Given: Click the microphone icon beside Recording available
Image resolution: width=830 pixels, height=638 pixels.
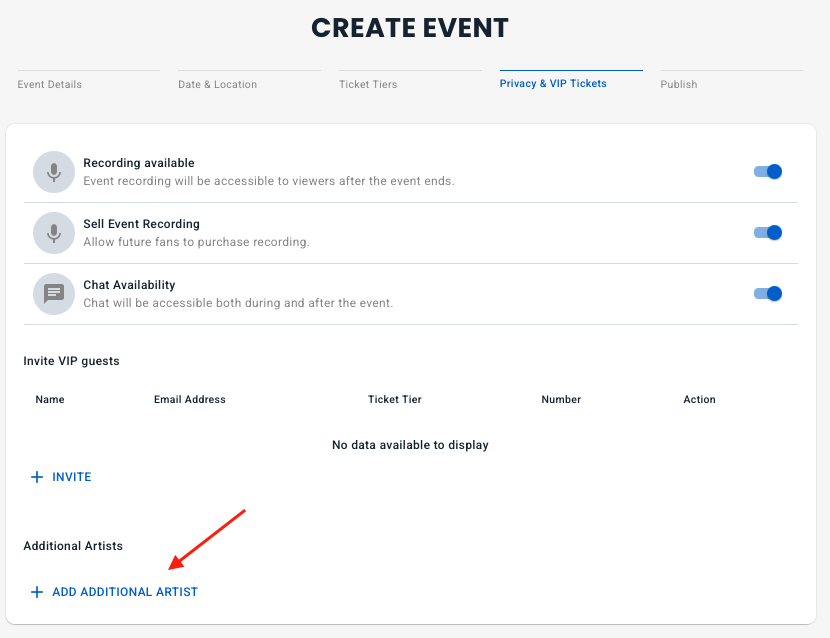Looking at the screenshot, I should coord(54,172).
